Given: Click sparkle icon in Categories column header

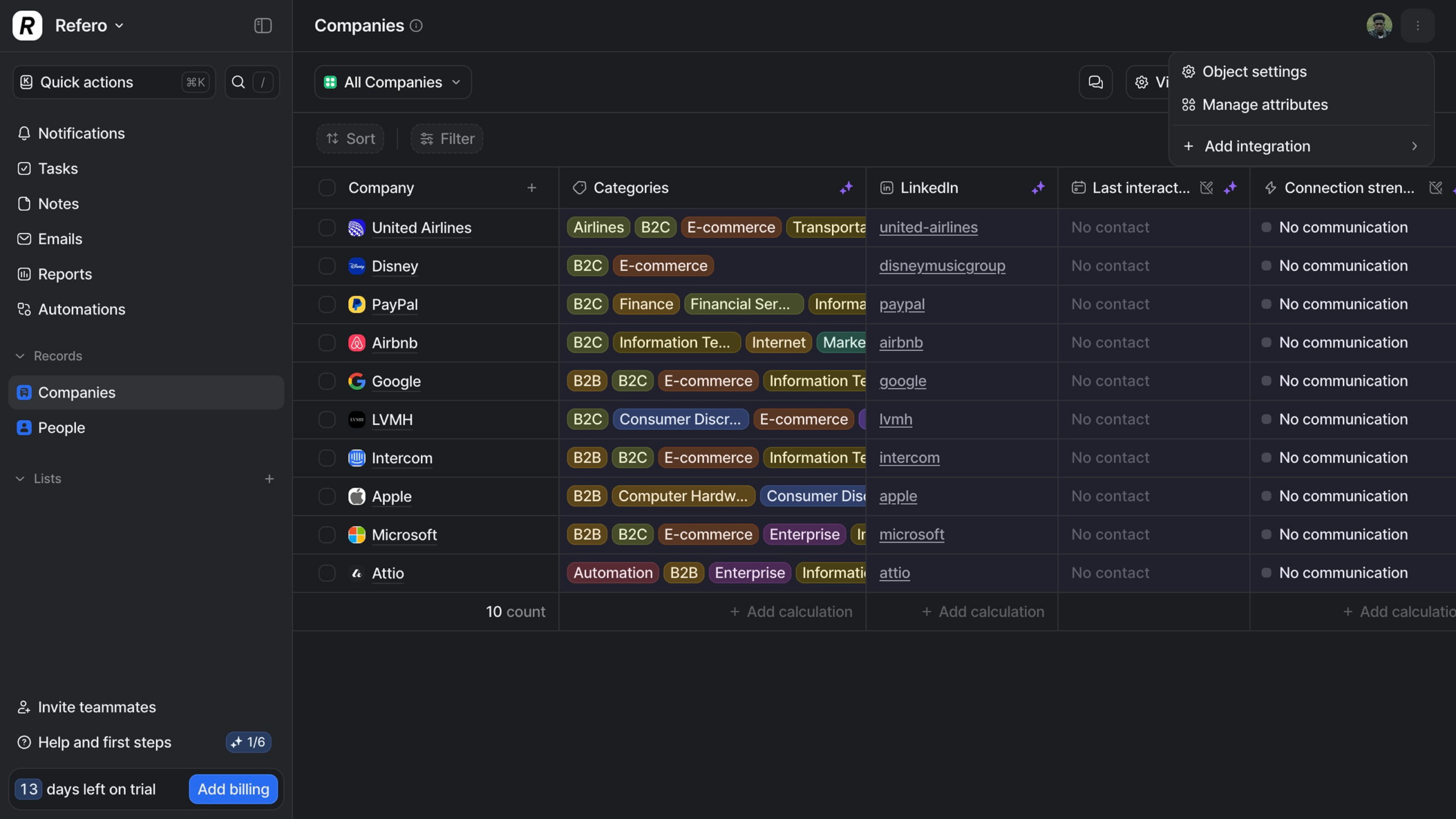Looking at the screenshot, I should pos(846,188).
